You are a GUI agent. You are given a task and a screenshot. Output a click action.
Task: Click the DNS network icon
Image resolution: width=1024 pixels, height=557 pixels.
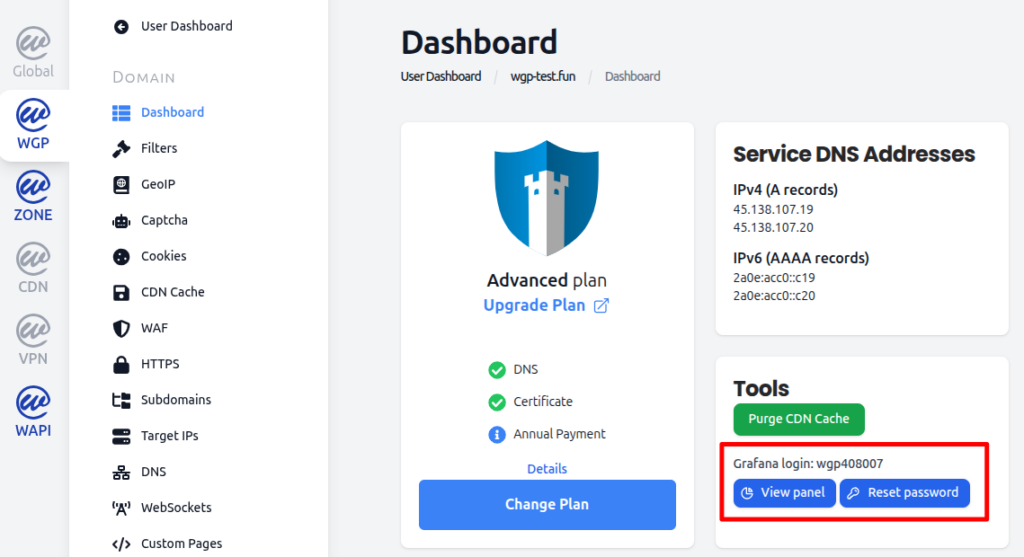pos(121,472)
